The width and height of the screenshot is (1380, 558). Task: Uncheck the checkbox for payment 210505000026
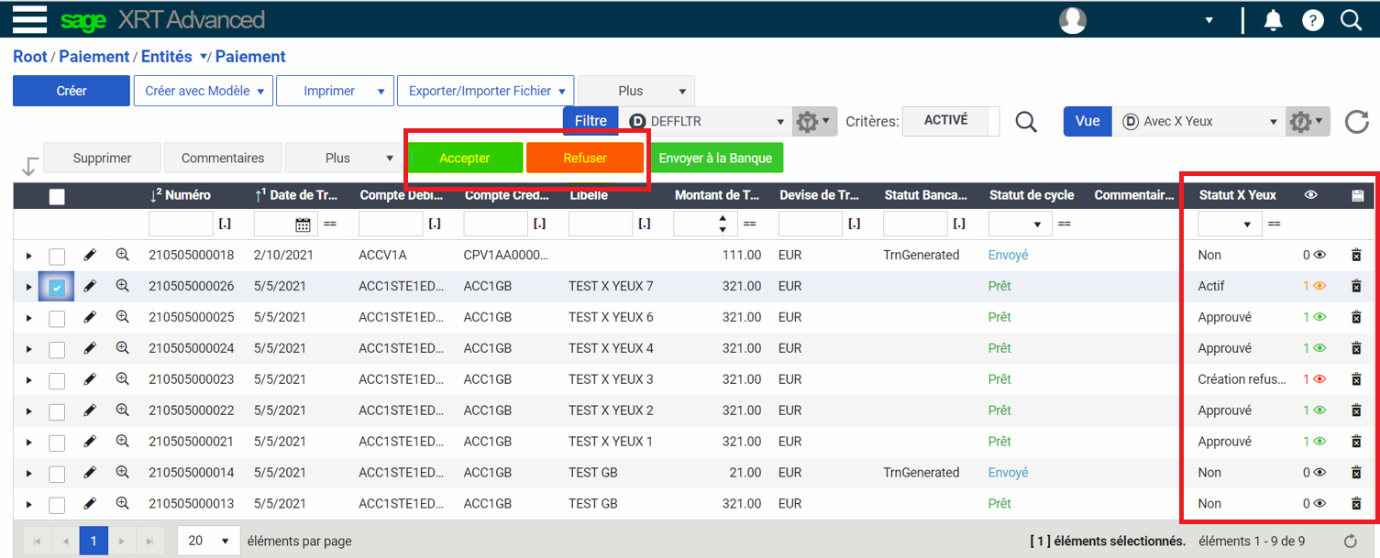(x=57, y=287)
